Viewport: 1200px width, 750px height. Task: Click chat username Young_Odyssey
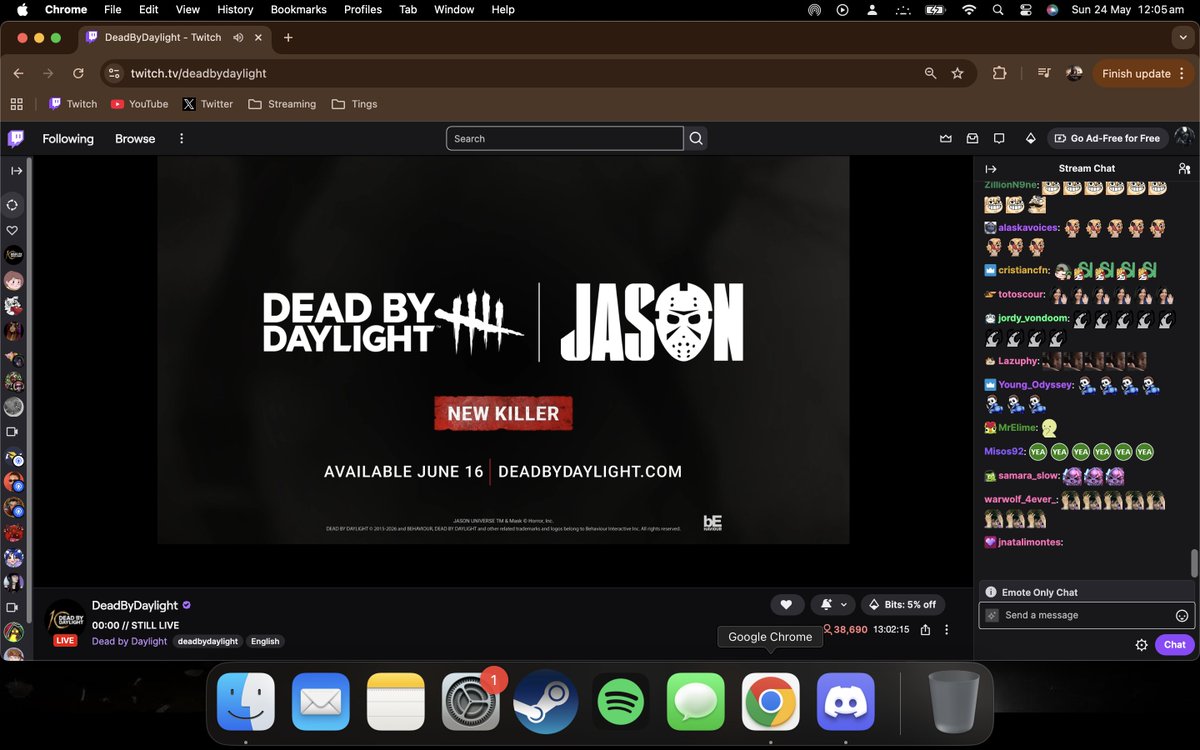coord(1035,384)
